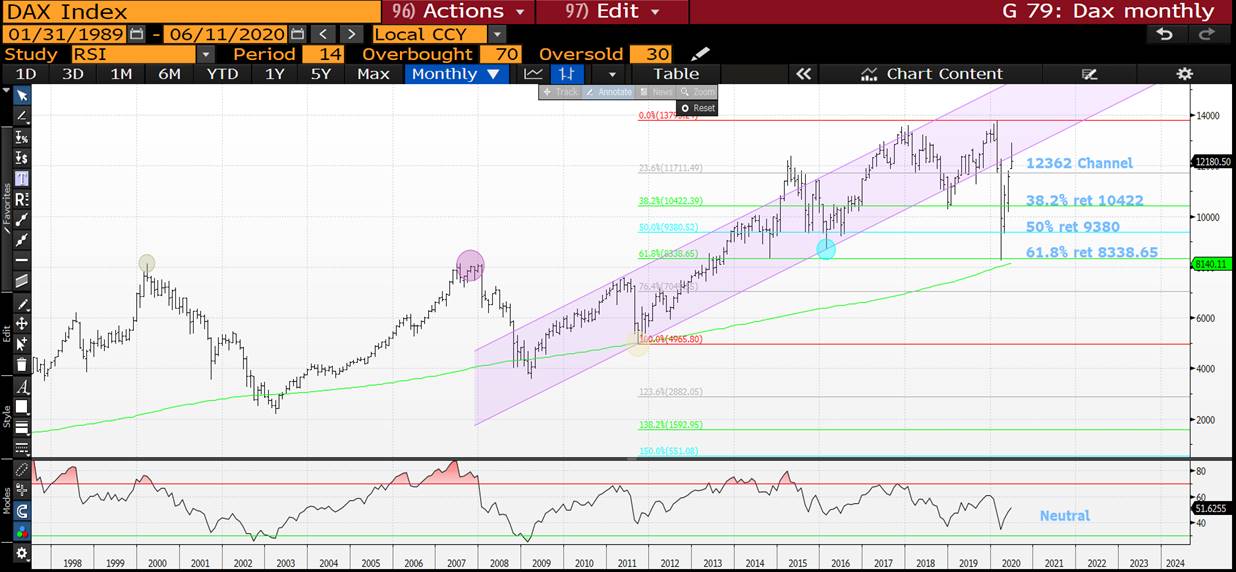This screenshot has width=1236, height=572.
Task: Open the Chart Content panel
Action: 931,74
